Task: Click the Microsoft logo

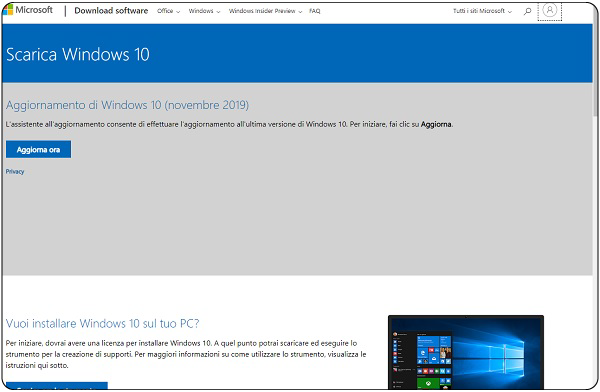Action: [28, 10]
